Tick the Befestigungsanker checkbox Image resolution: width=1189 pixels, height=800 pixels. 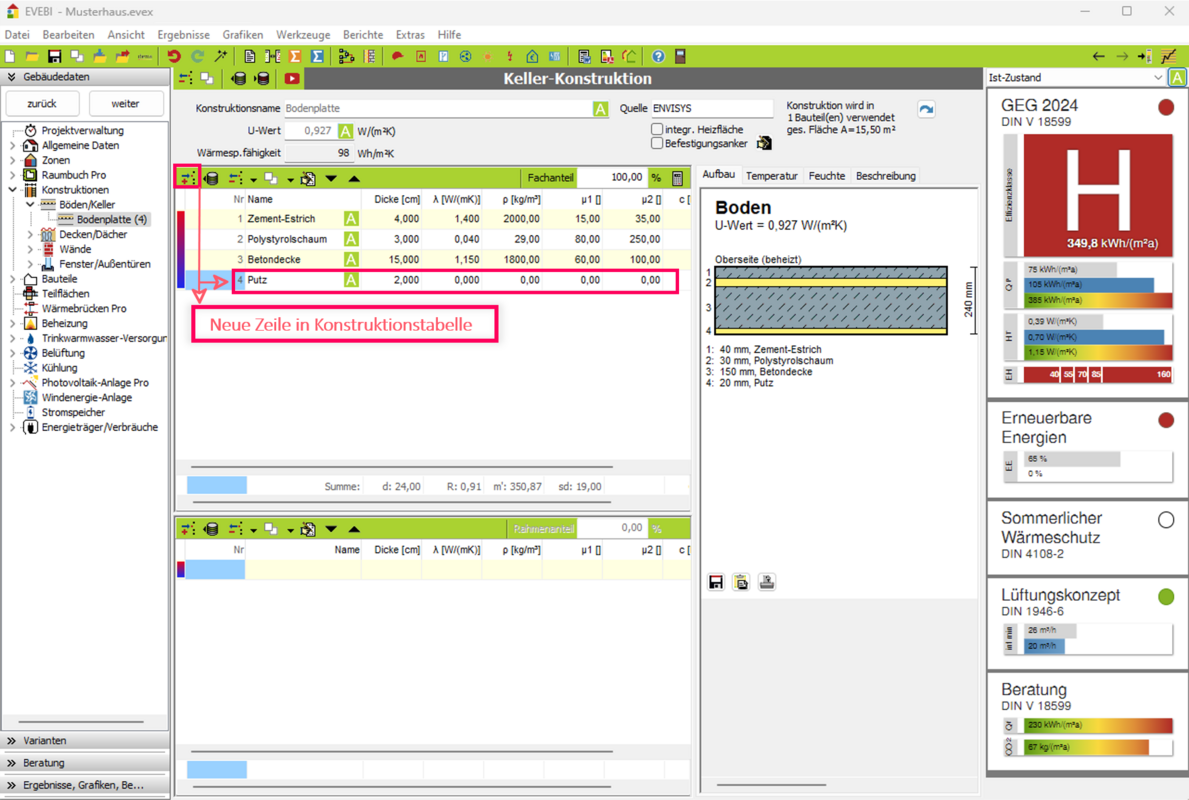[x=657, y=144]
